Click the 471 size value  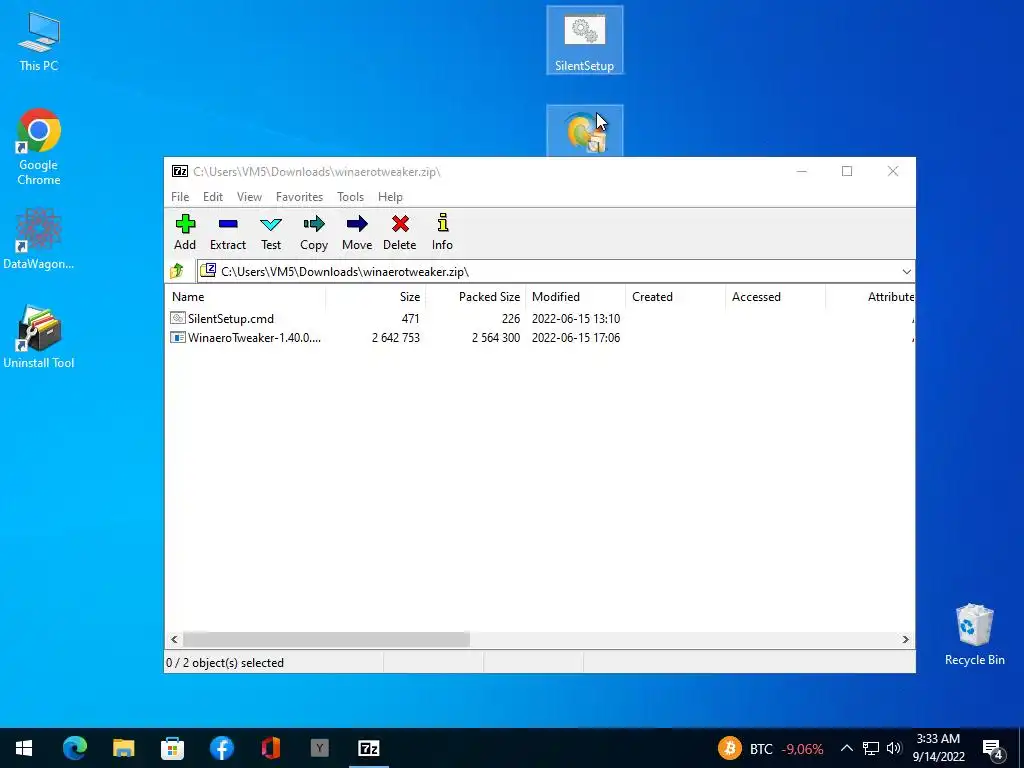tap(410, 319)
